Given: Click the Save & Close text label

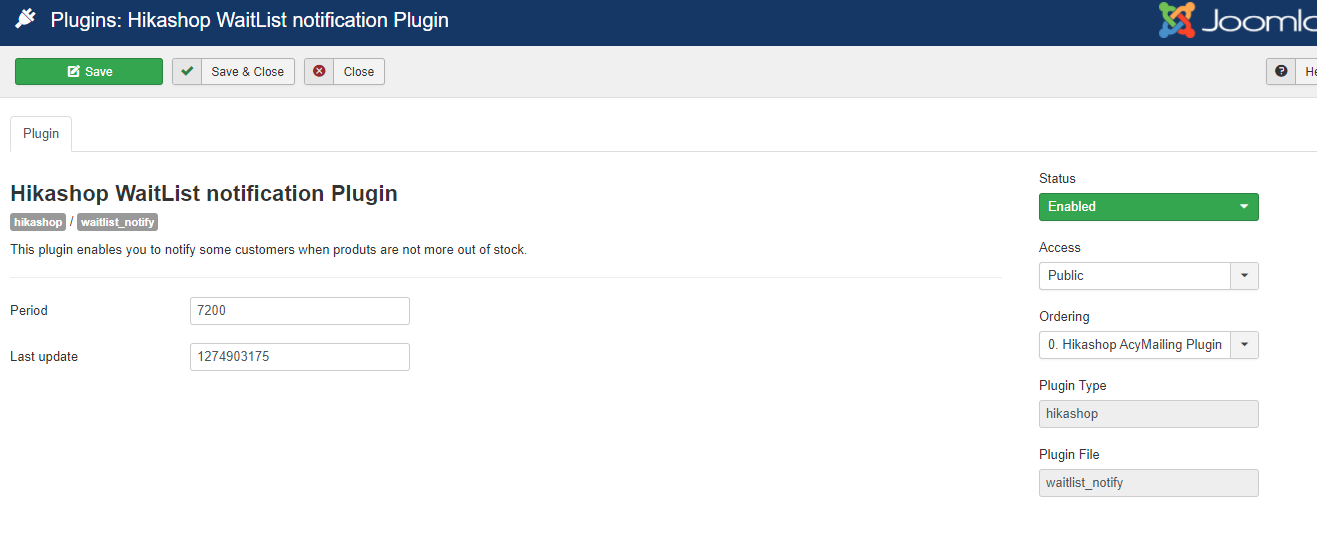Looking at the screenshot, I should click(247, 71).
